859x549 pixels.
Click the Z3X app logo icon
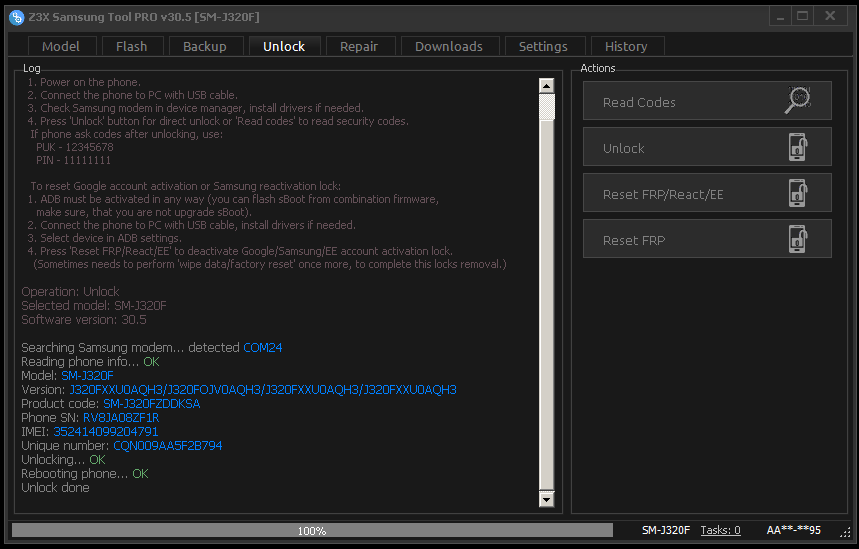[x=16, y=17]
